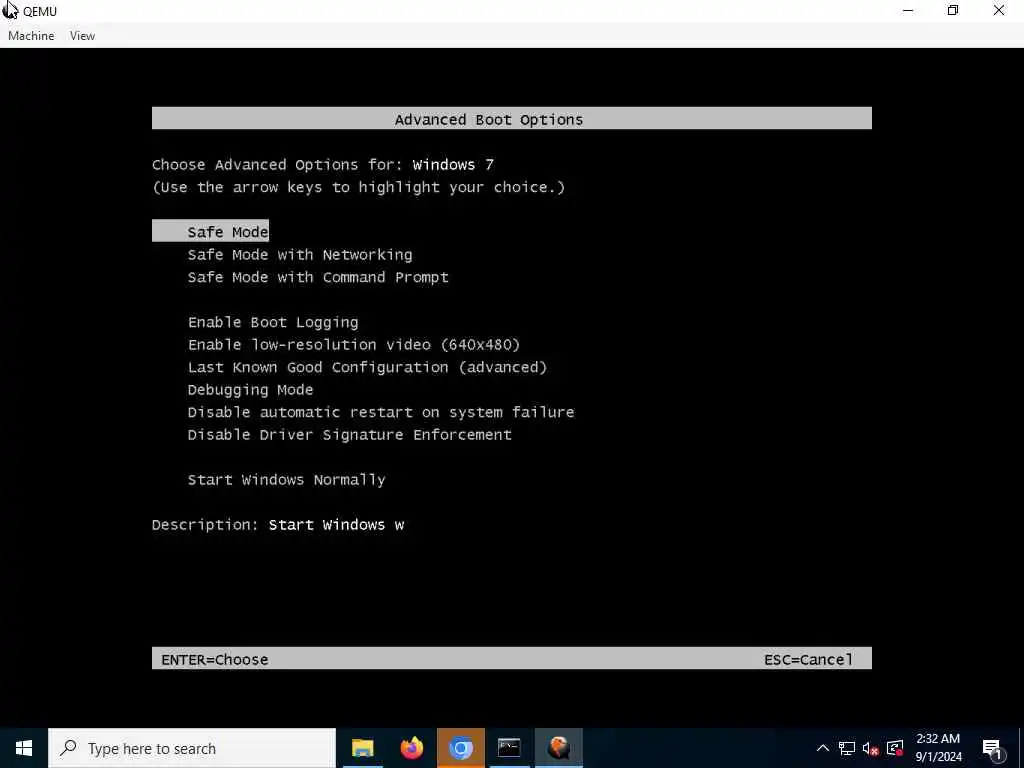Click the QEMU app icon in title bar
Viewport: 1024px width, 768px height.
click(10, 10)
